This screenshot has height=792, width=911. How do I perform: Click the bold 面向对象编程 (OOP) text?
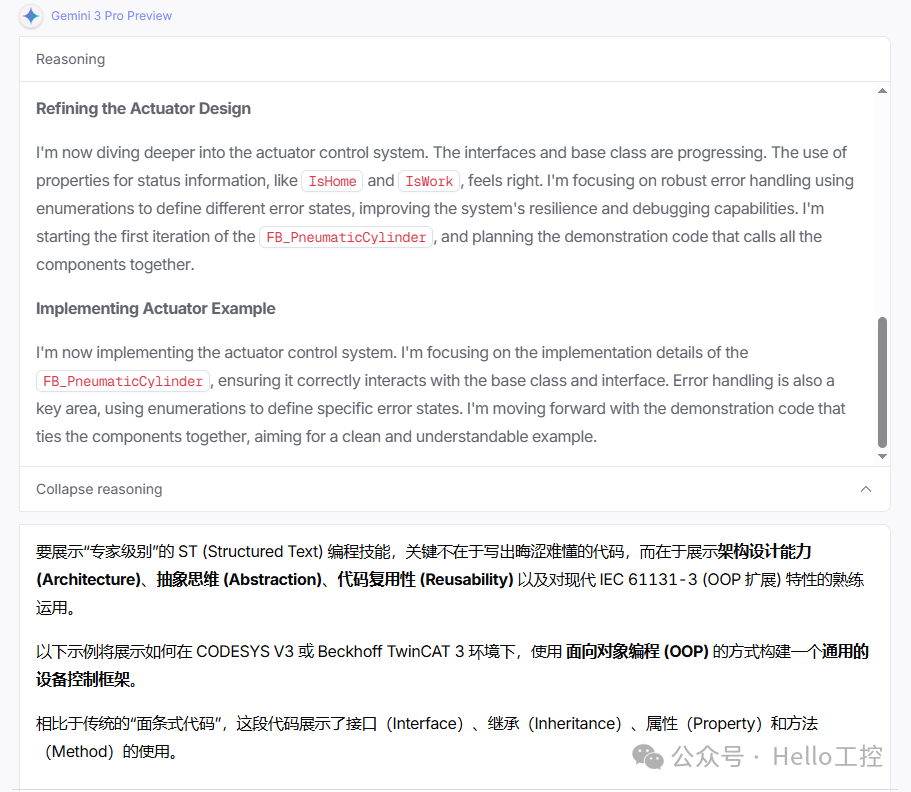(637, 652)
